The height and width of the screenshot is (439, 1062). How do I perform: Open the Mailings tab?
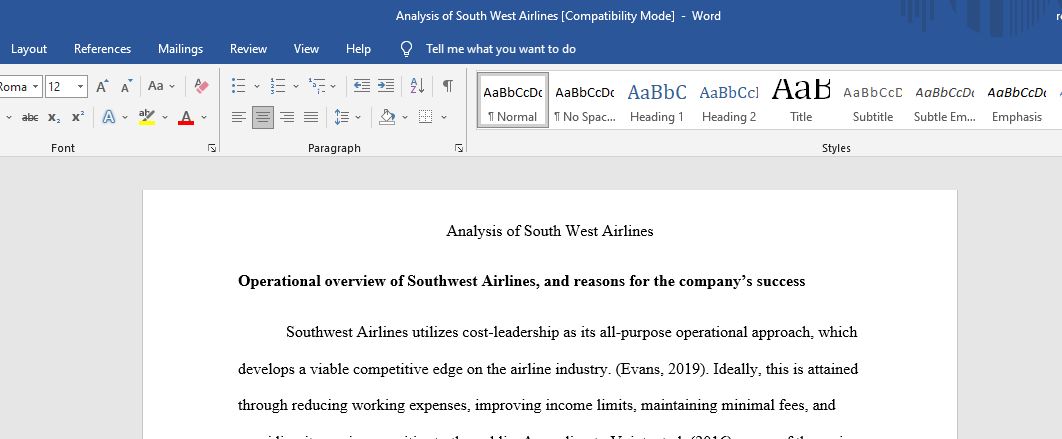pyautogui.click(x=180, y=49)
